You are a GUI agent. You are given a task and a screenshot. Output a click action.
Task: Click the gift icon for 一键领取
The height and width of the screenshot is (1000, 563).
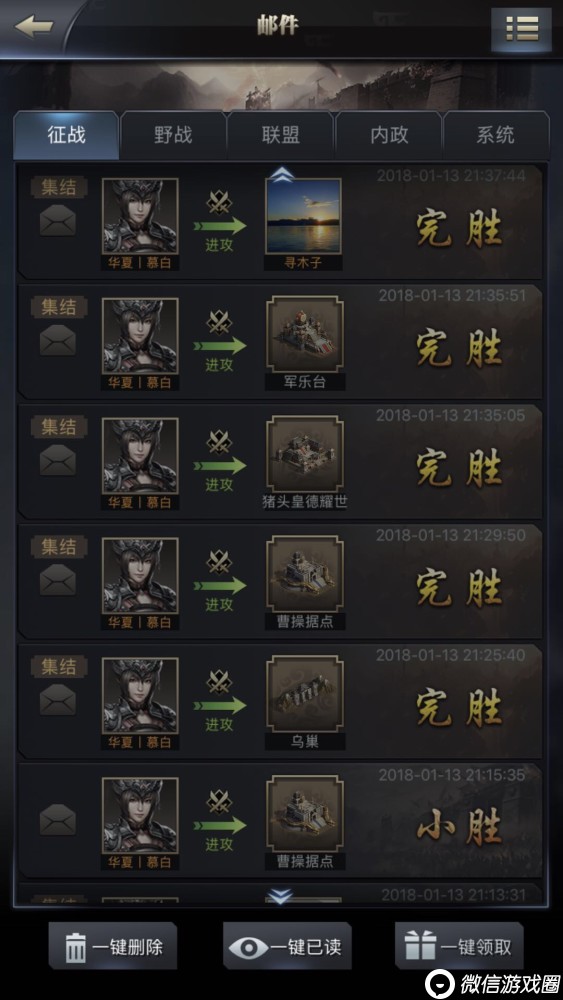tap(421, 947)
